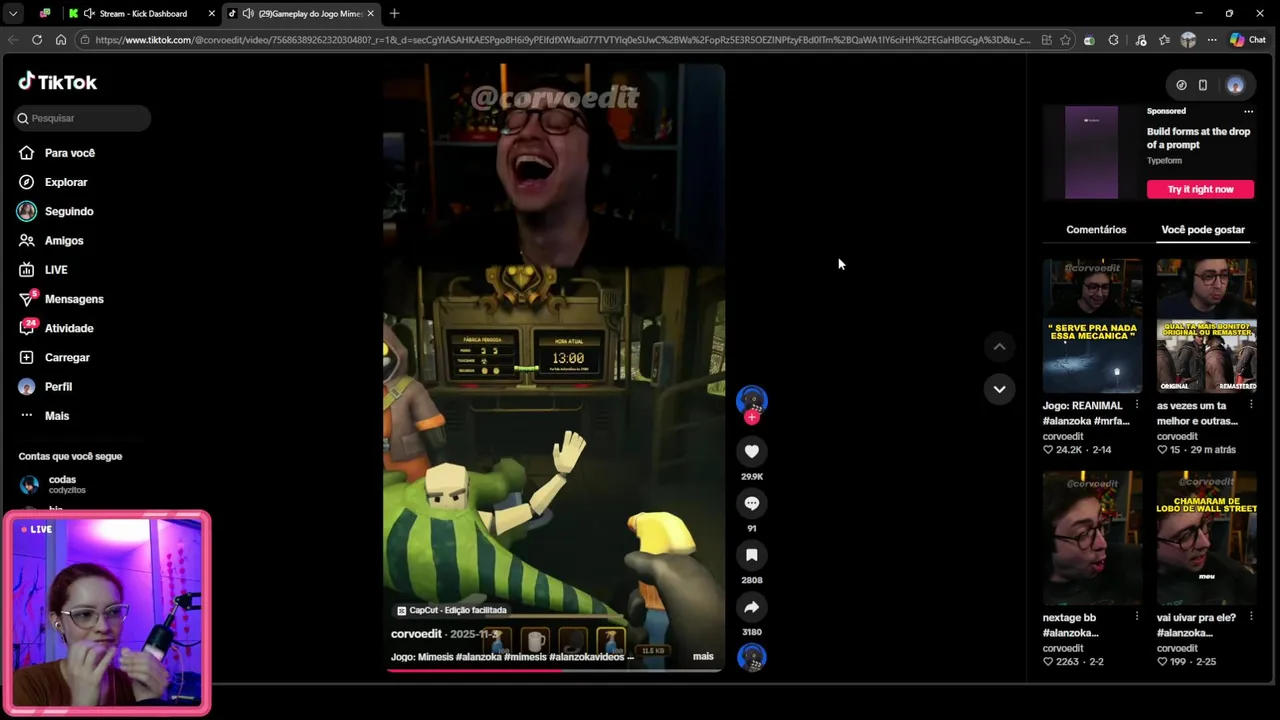Expand description with mais
Viewport: 1280px width, 720px height.
click(x=703, y=656)
